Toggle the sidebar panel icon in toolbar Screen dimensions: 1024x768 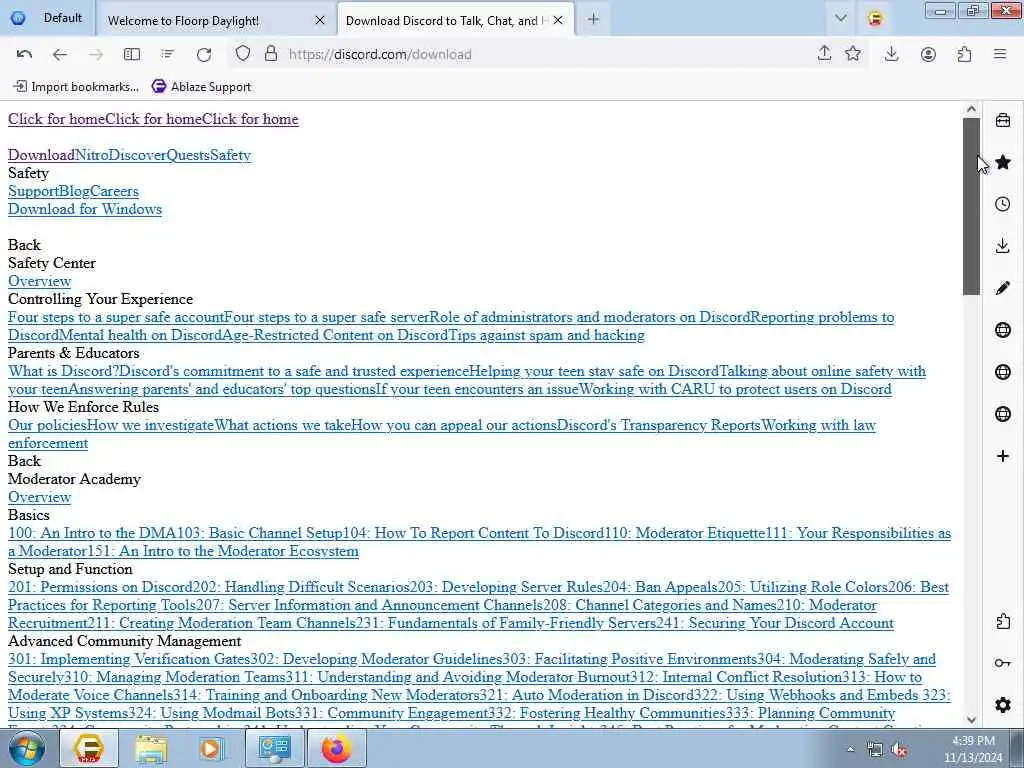(132, 54)
